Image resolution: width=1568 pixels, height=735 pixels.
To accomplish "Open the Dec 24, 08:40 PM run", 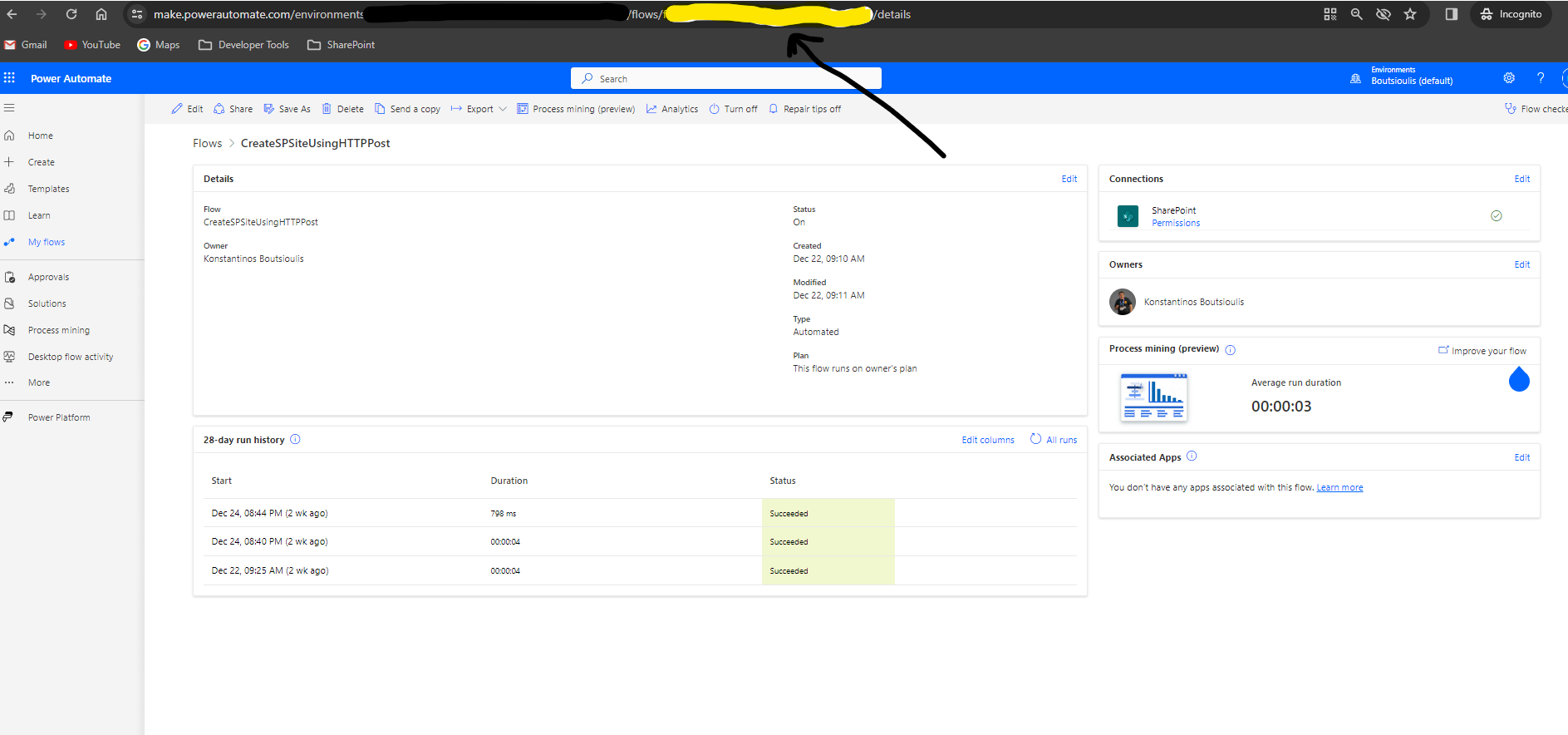I will click(x=269, y=541).
